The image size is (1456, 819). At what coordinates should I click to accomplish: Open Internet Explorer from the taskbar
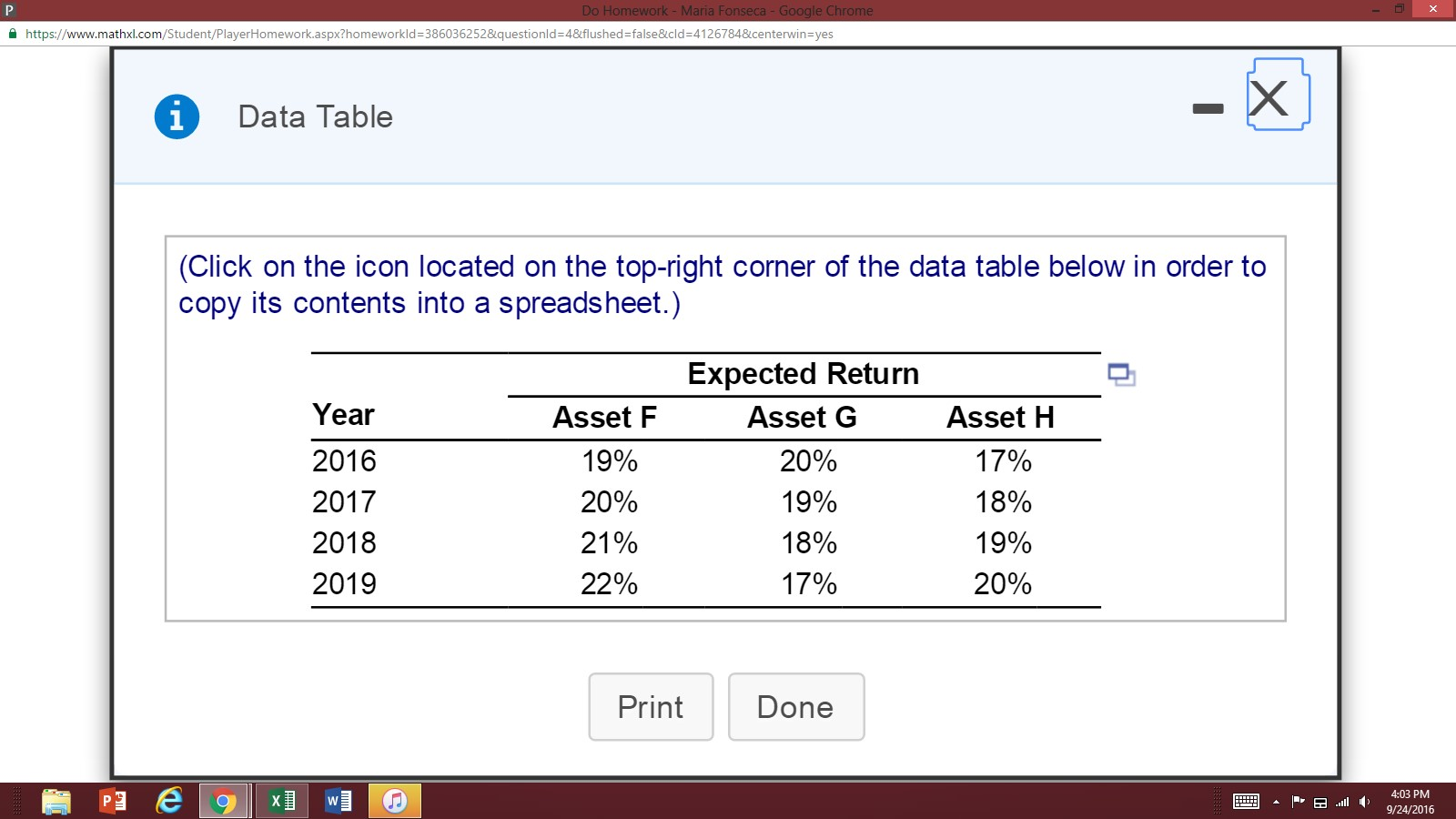(168, 801)
